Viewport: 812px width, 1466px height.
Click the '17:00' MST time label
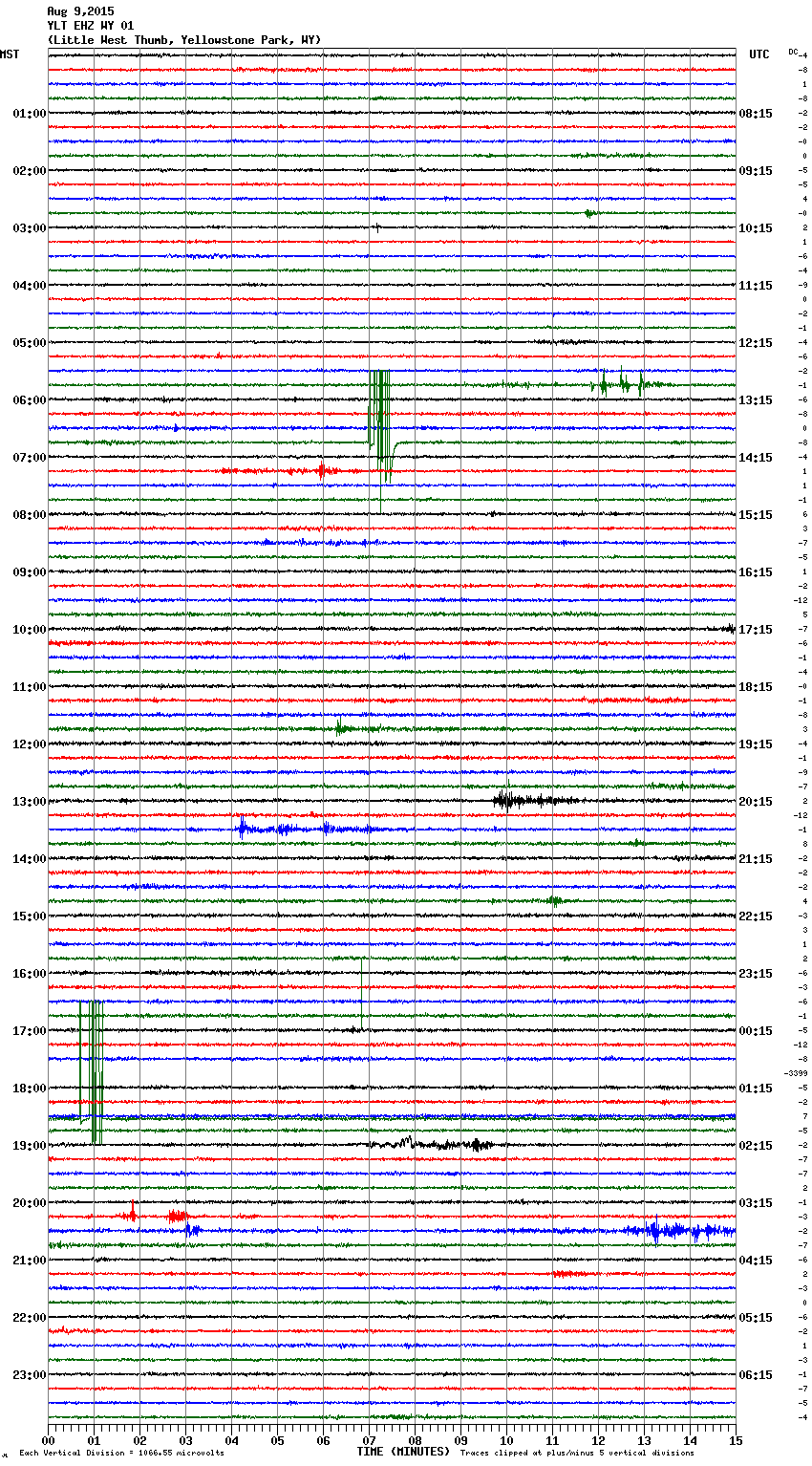(x=30, y=1031)
